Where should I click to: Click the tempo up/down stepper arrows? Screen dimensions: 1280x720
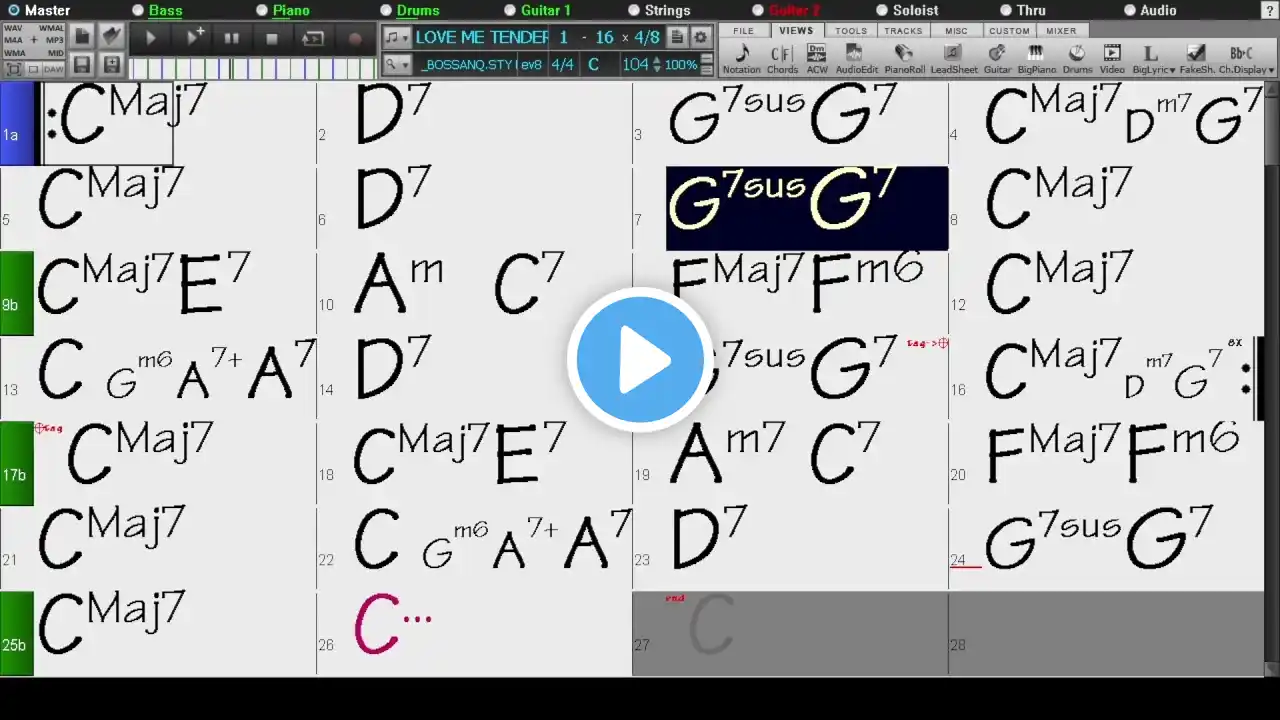tap(656, 65)
